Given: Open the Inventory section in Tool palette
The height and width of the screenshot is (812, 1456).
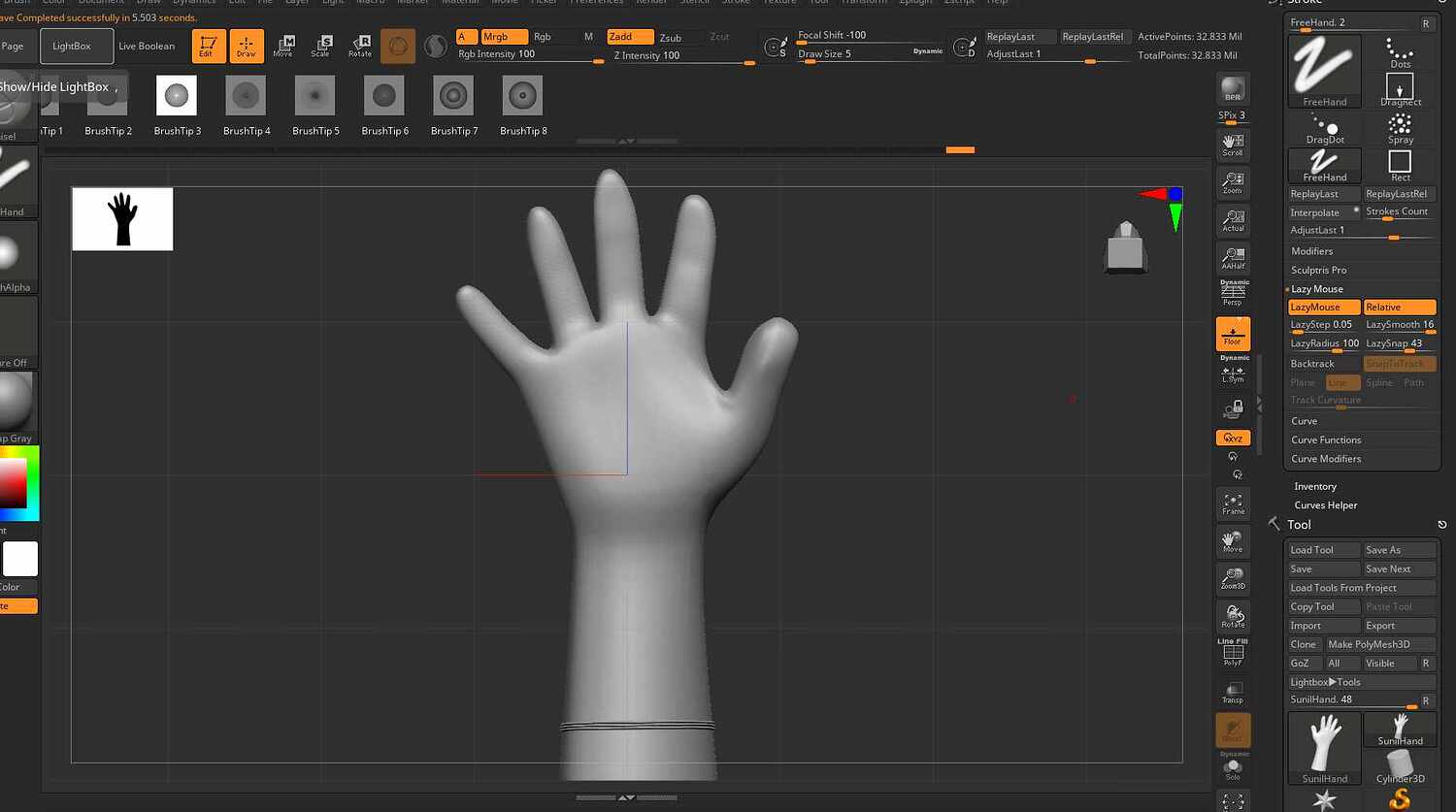Looking at the screenshot, I should [1315, 486].
